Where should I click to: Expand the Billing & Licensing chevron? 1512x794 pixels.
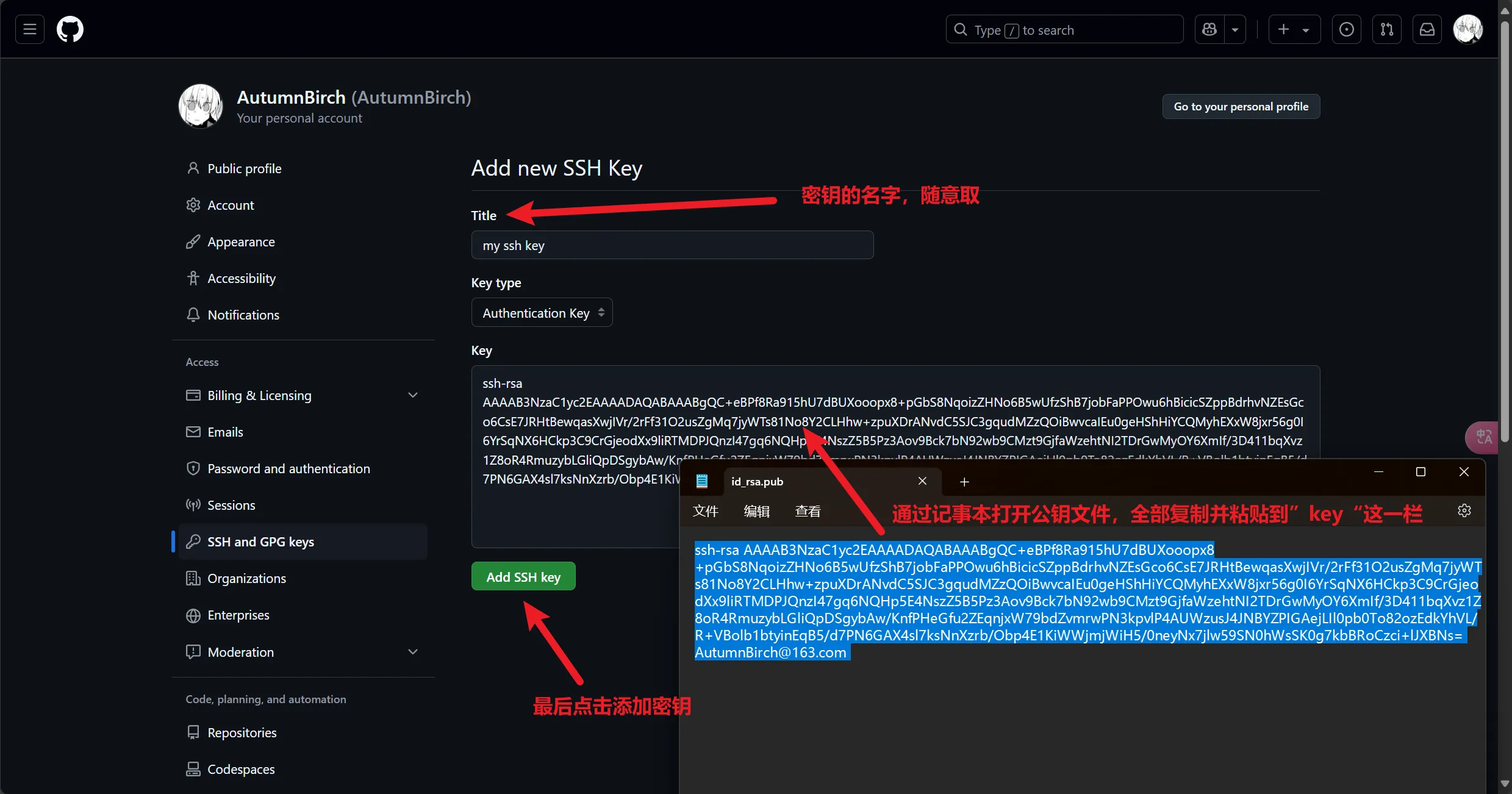coord(413,395)
